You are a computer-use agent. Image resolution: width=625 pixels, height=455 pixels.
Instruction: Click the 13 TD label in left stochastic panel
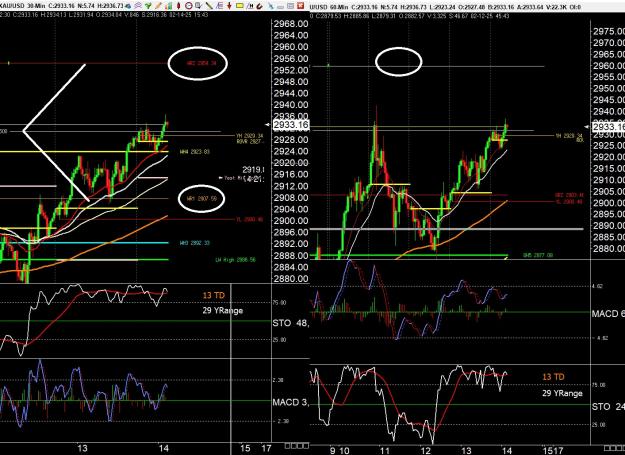click(x=214, y=296)
